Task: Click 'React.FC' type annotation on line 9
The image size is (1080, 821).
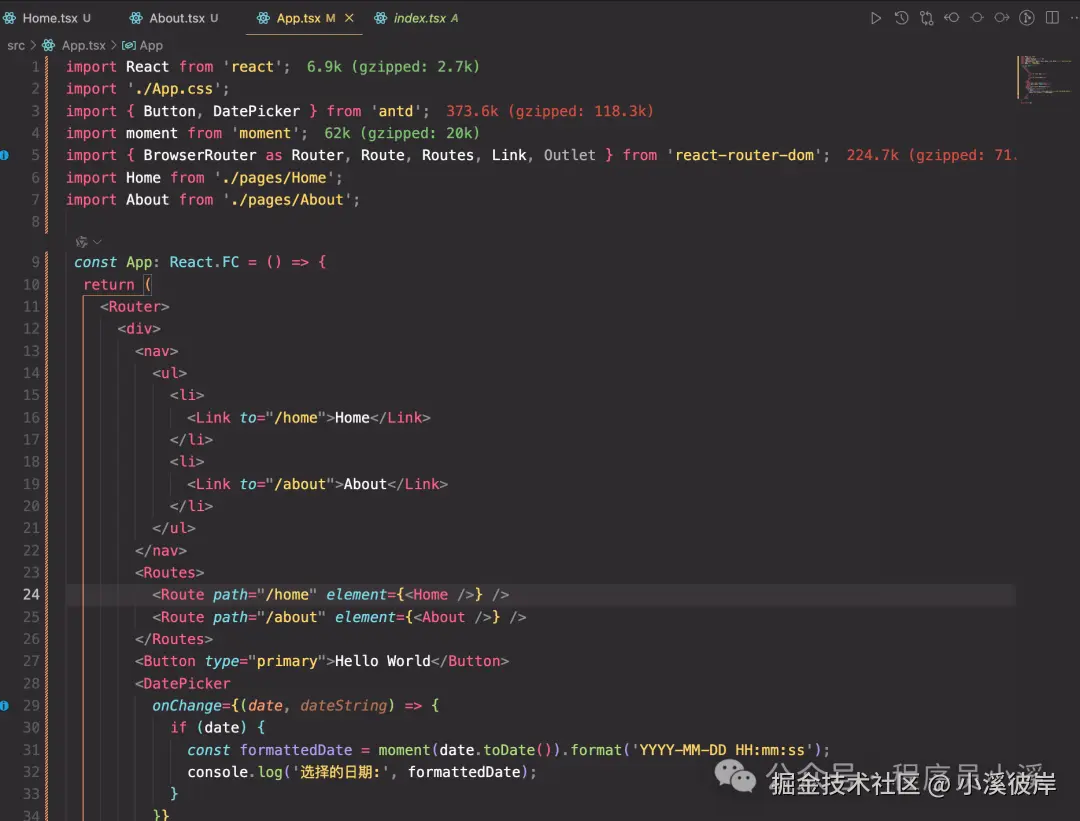Action: coord(205,262)
